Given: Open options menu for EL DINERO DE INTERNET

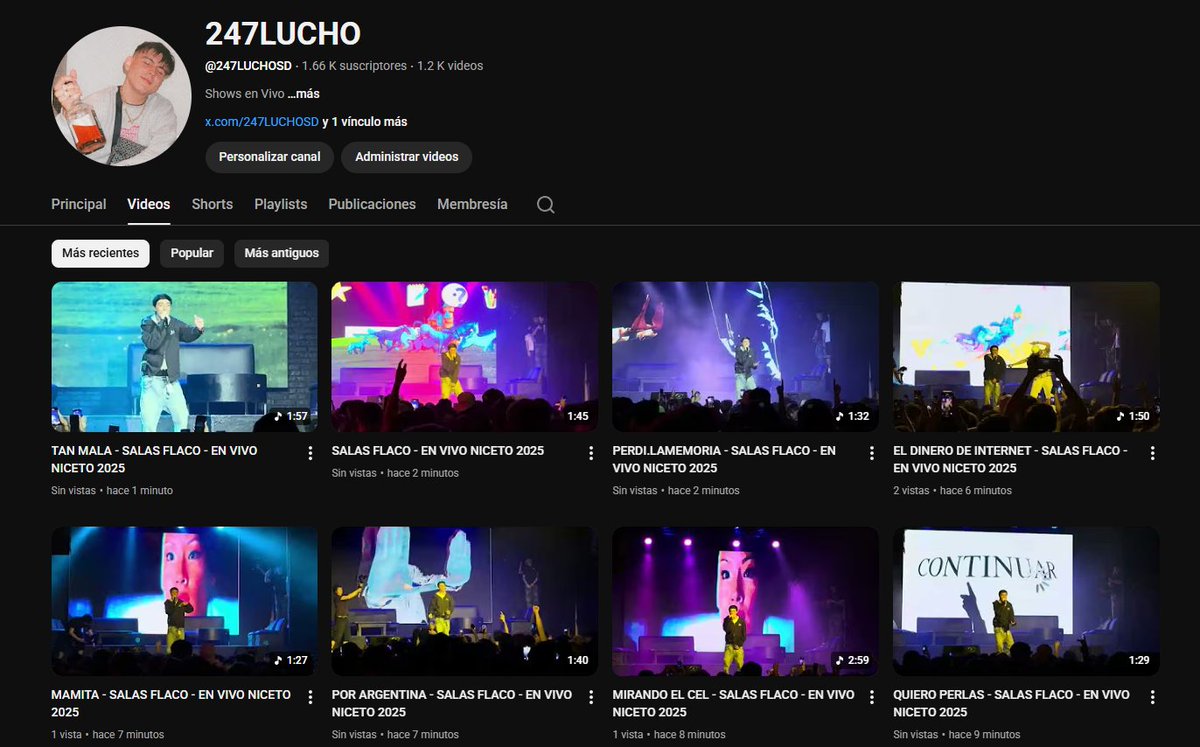Looking at the screenshot, I should point(1152,453).
